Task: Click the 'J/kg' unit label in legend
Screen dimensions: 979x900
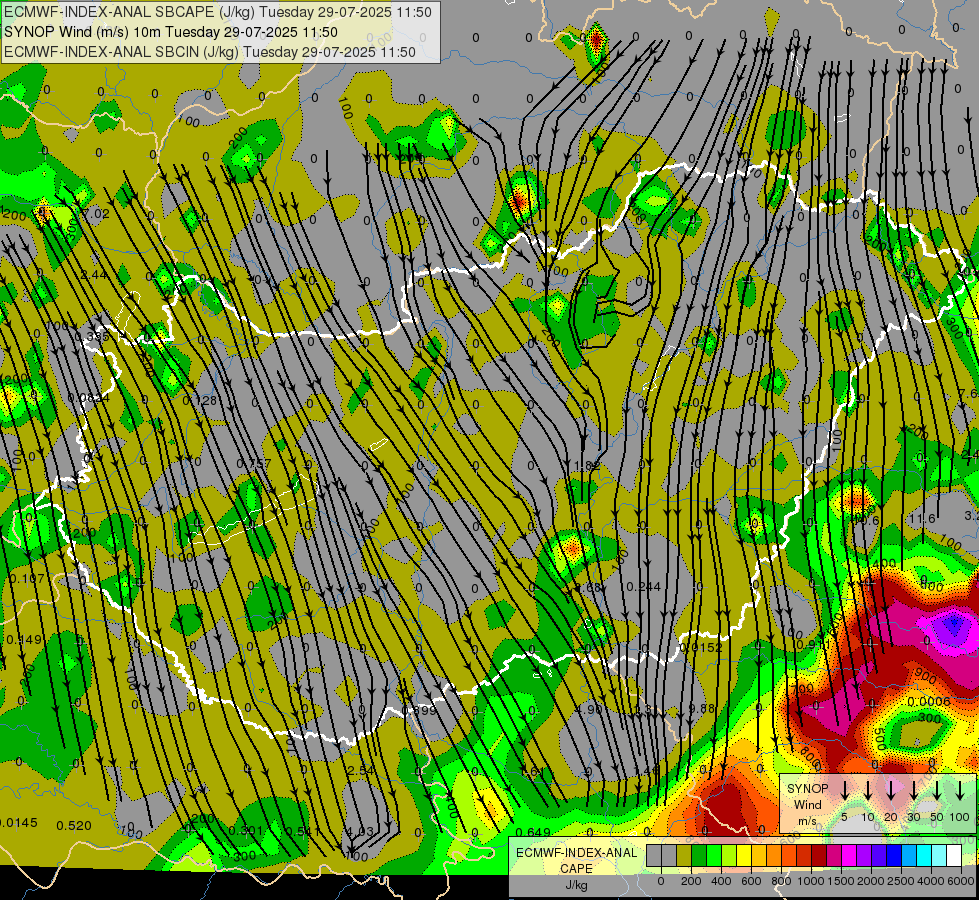Action: click(576, 885)
